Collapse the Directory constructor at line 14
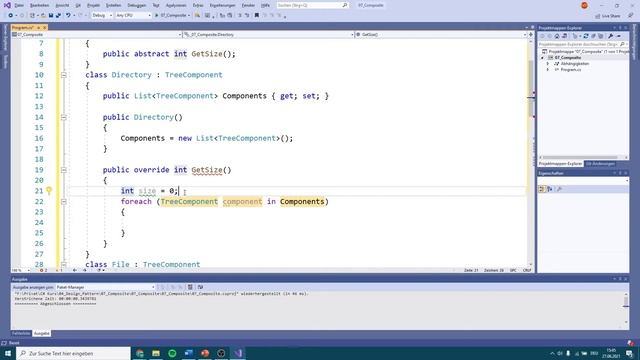This screenshot has height=360, width=640. (64, 117)
